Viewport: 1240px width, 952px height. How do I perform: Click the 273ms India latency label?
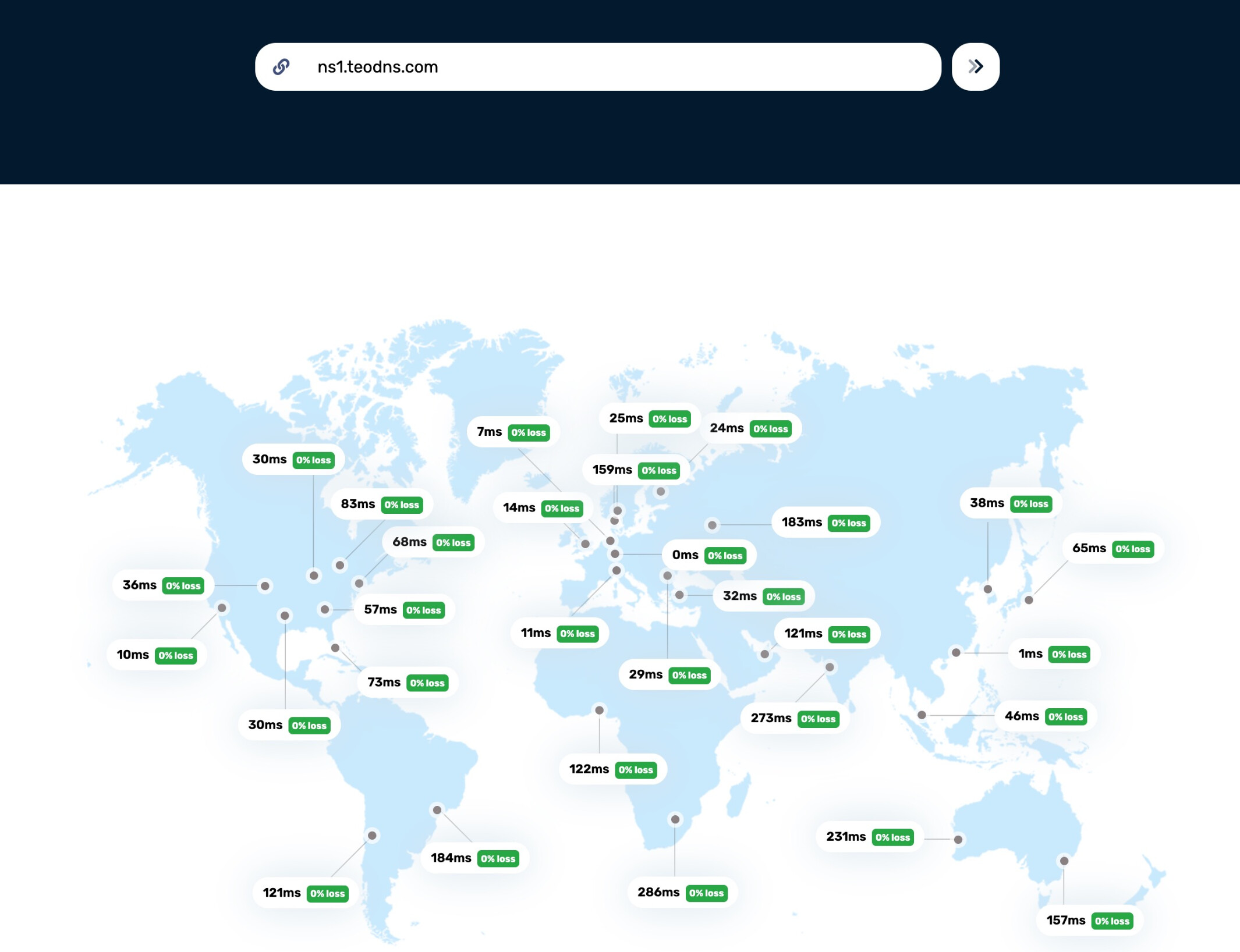771,718
